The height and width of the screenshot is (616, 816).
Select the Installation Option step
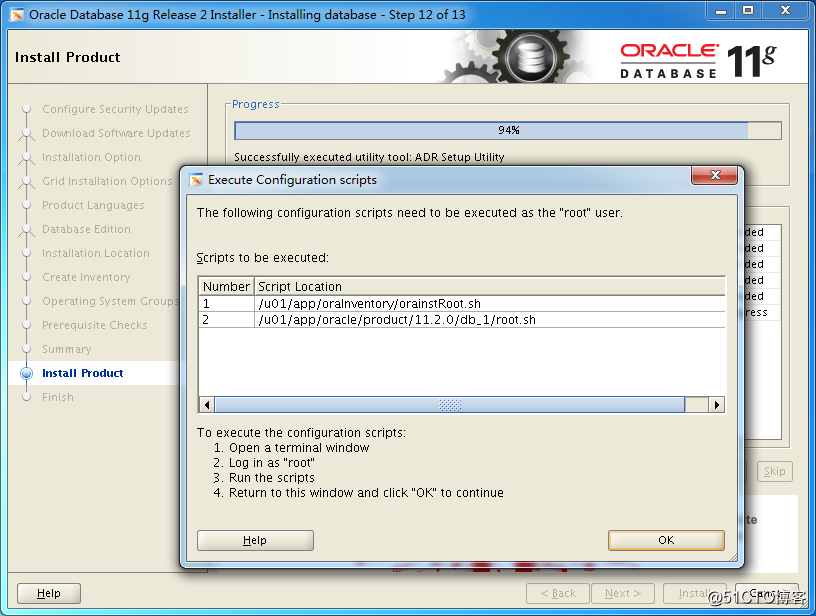[91, 157]
